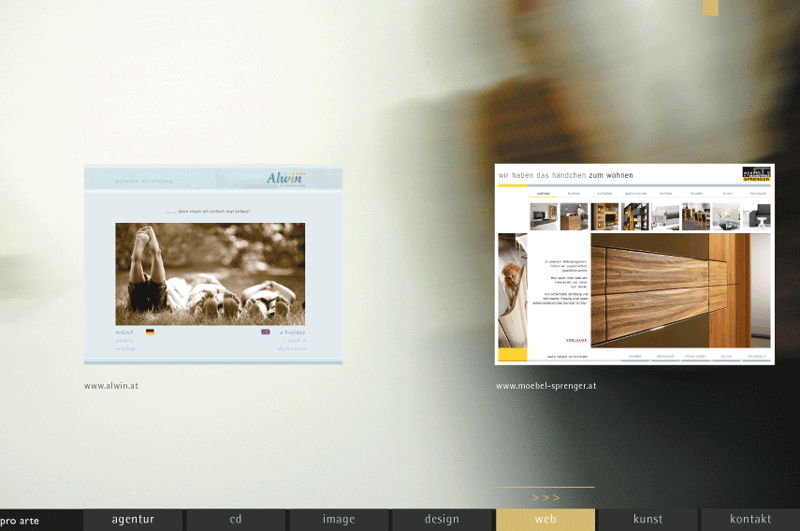
Task: Open the Alwin website preview thumbnail
Action: click(x=213, y=264)
